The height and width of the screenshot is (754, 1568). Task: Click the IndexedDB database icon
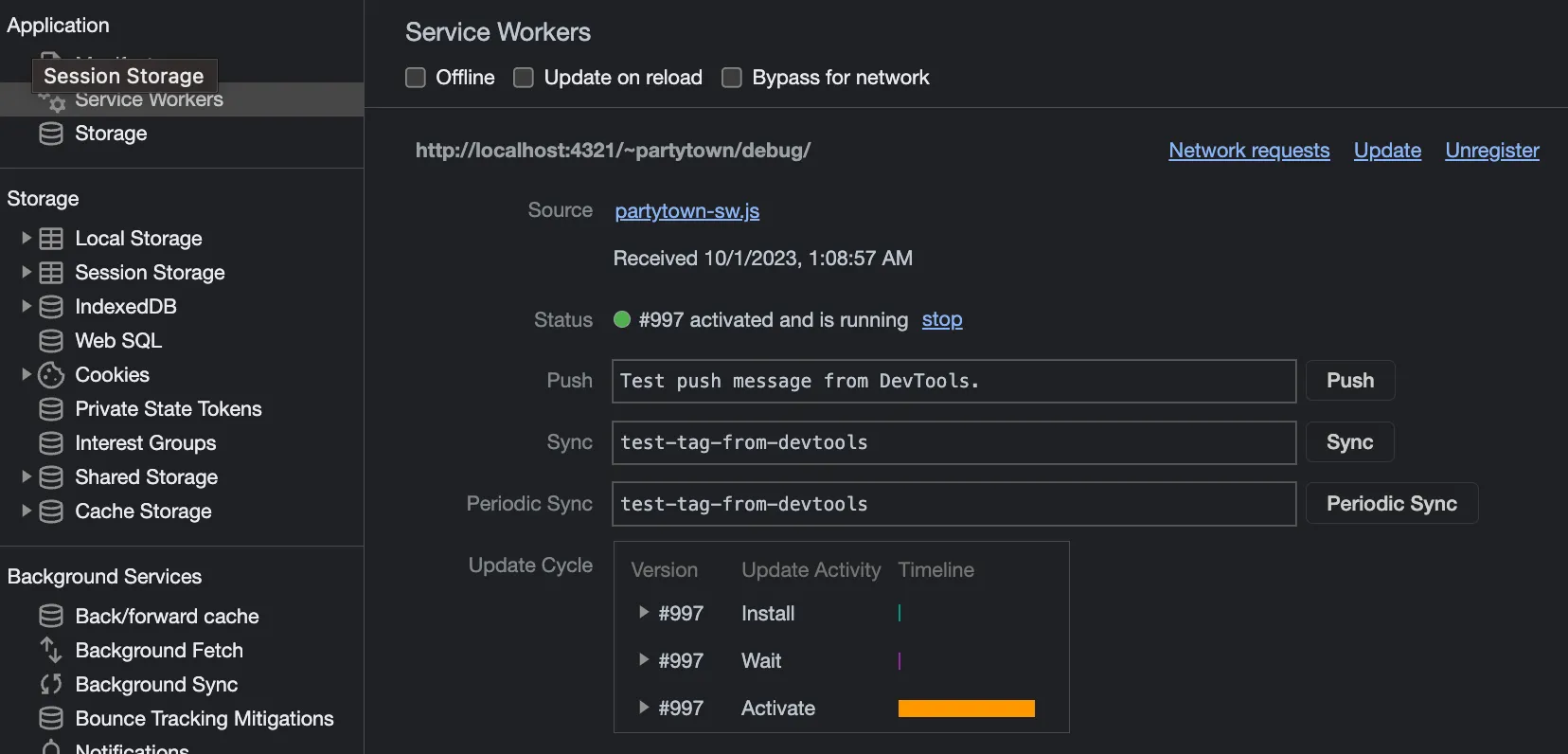click(51, 307)
